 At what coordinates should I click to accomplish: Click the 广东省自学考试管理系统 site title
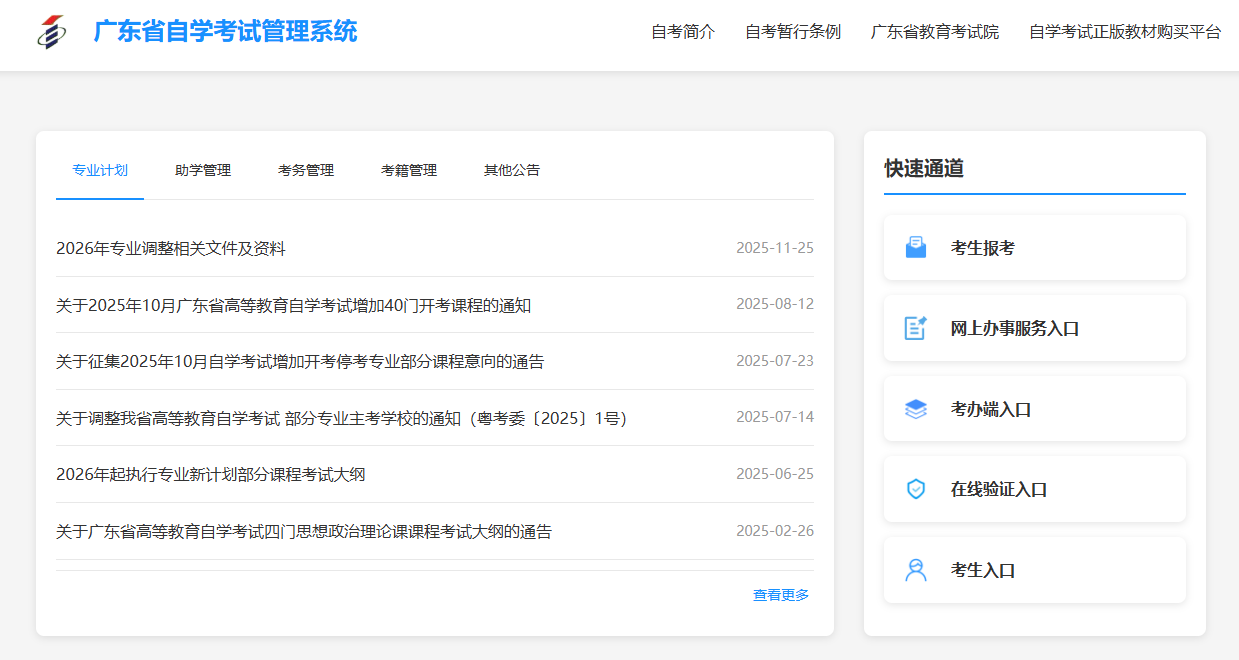click(225, 32)
